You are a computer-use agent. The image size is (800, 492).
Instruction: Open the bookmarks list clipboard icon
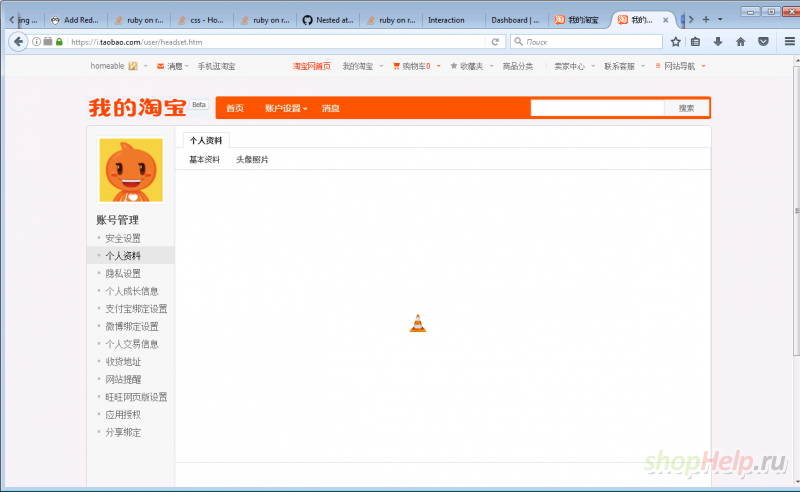pos(695,42)
